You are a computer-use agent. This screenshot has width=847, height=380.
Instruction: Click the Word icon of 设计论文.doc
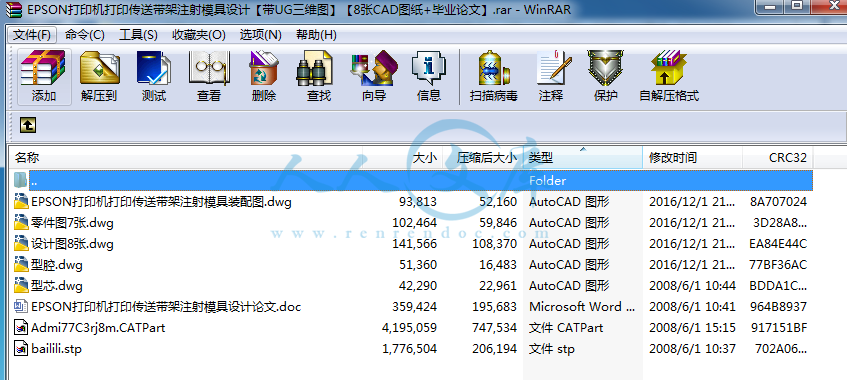pos(21,306)
